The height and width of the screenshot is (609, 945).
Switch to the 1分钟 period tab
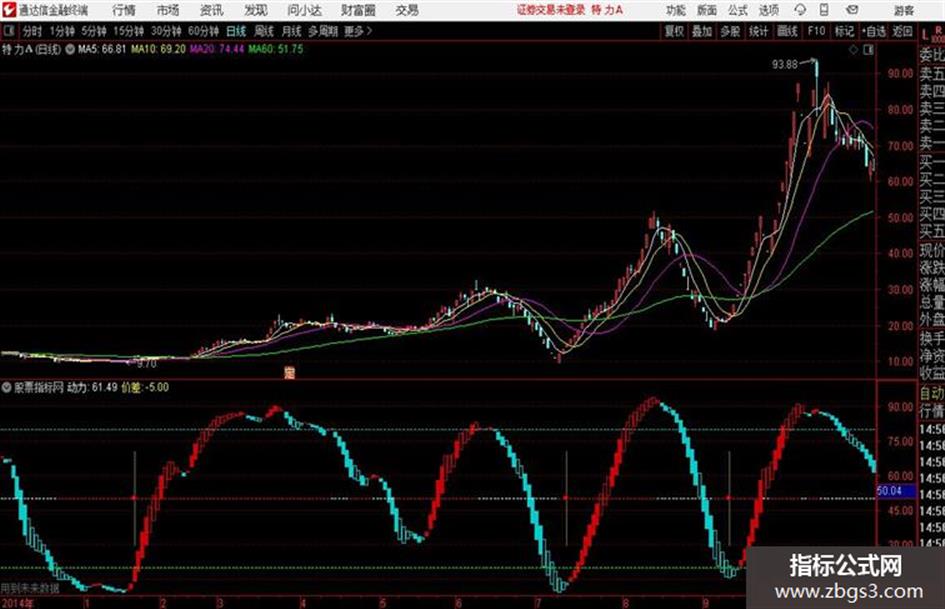click(x=62, y=31)
